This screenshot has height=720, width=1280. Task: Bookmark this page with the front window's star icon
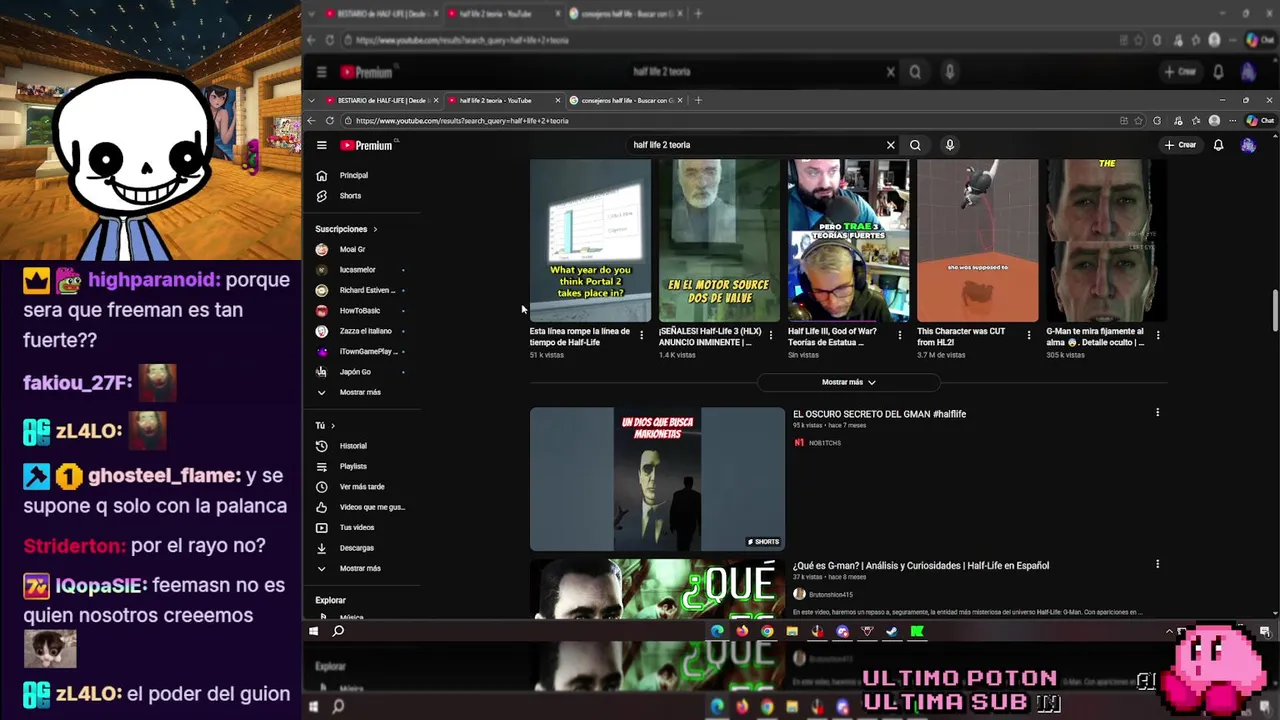[1138, 121]
